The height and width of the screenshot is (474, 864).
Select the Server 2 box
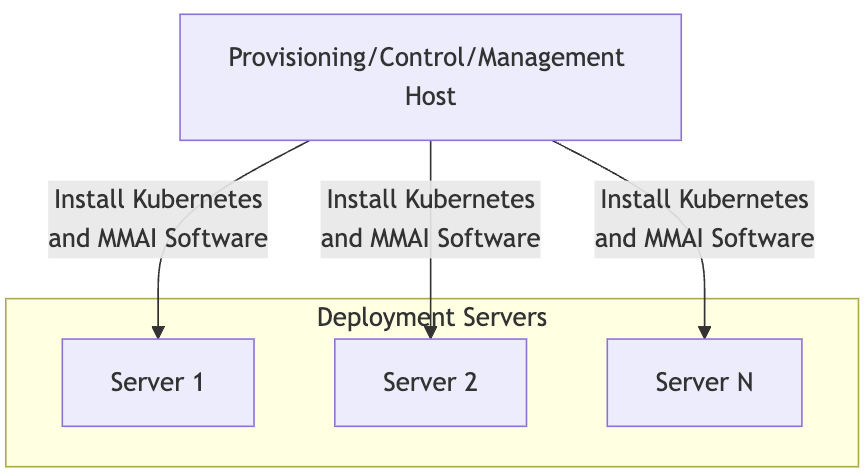point(430,382)
